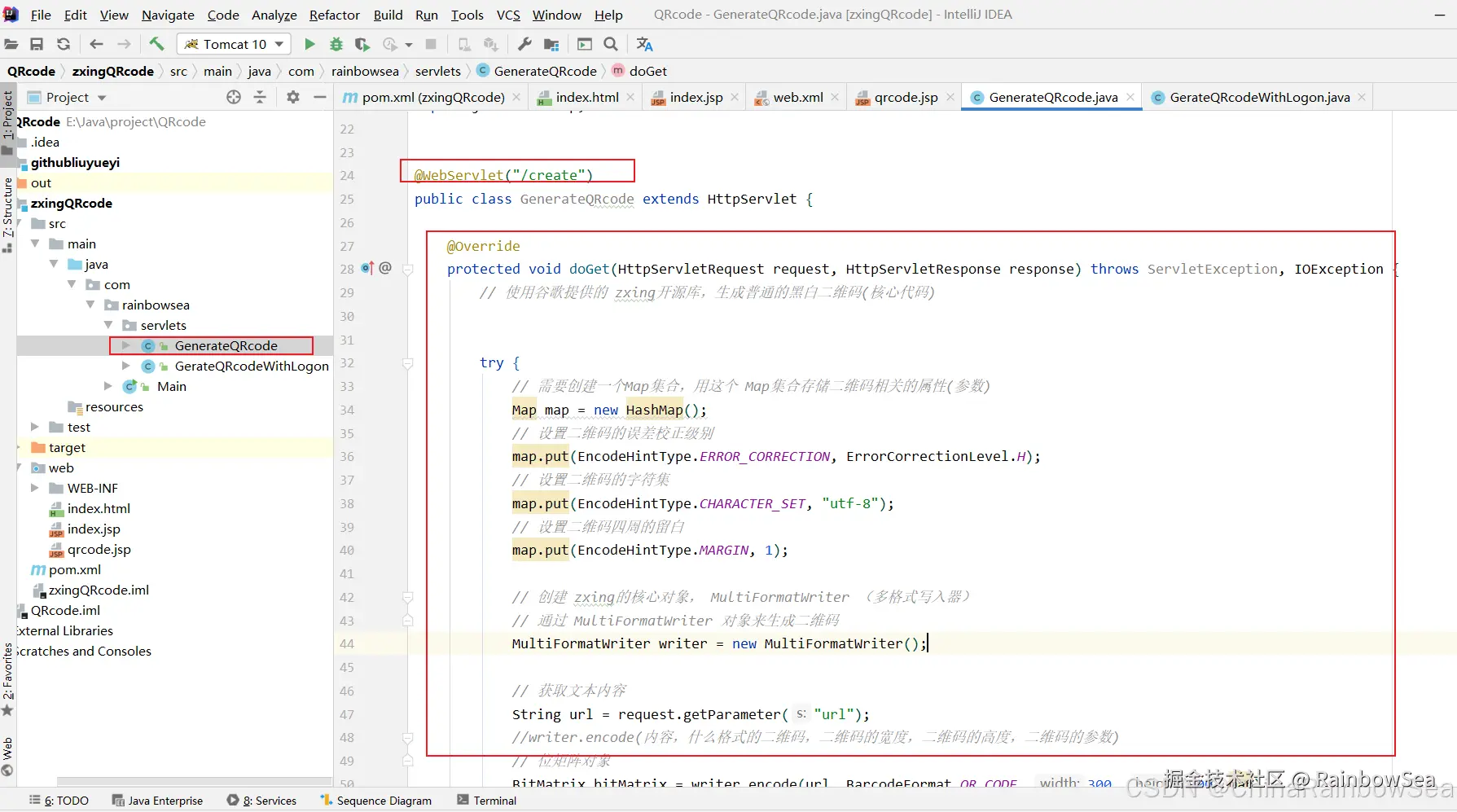Open the Terminal tool window
This screenshot has height=812, width=1457.
click(x=494, y=801)
